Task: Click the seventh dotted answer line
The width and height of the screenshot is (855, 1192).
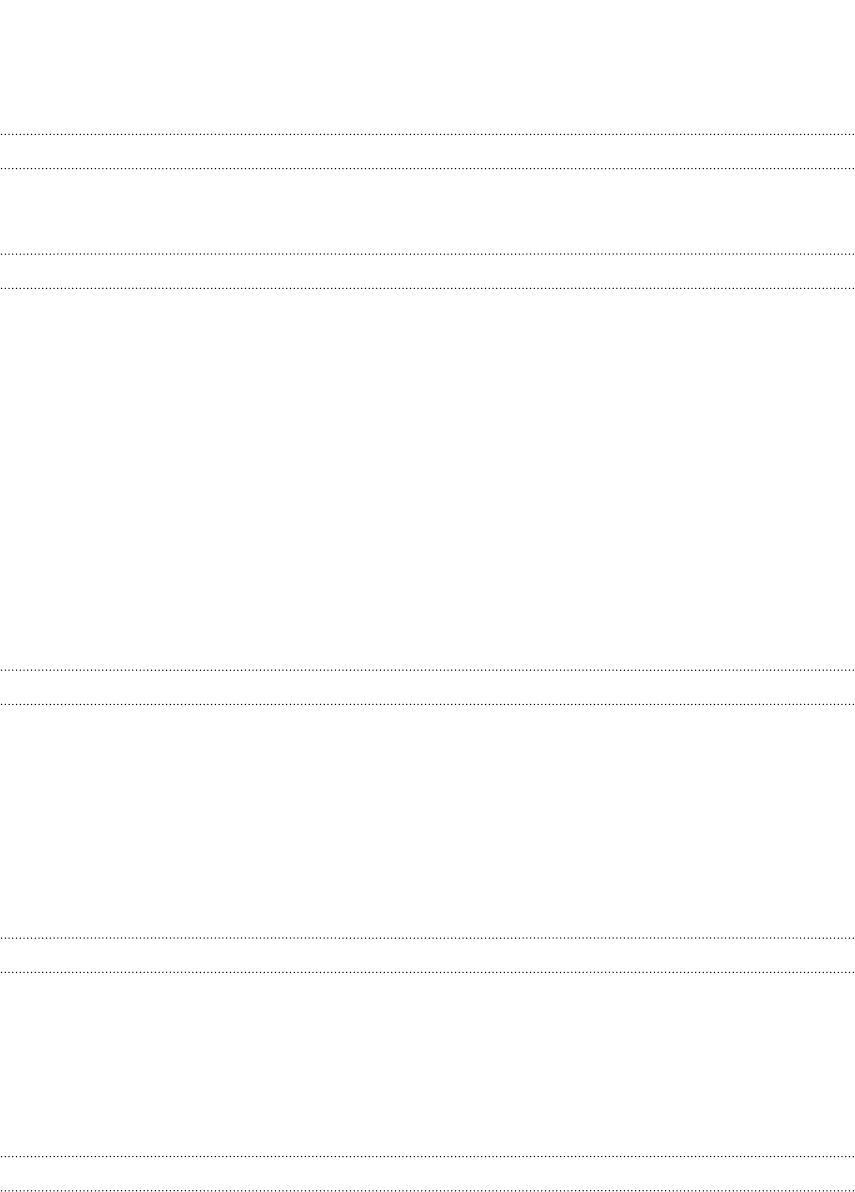Action: coord(427,938)
